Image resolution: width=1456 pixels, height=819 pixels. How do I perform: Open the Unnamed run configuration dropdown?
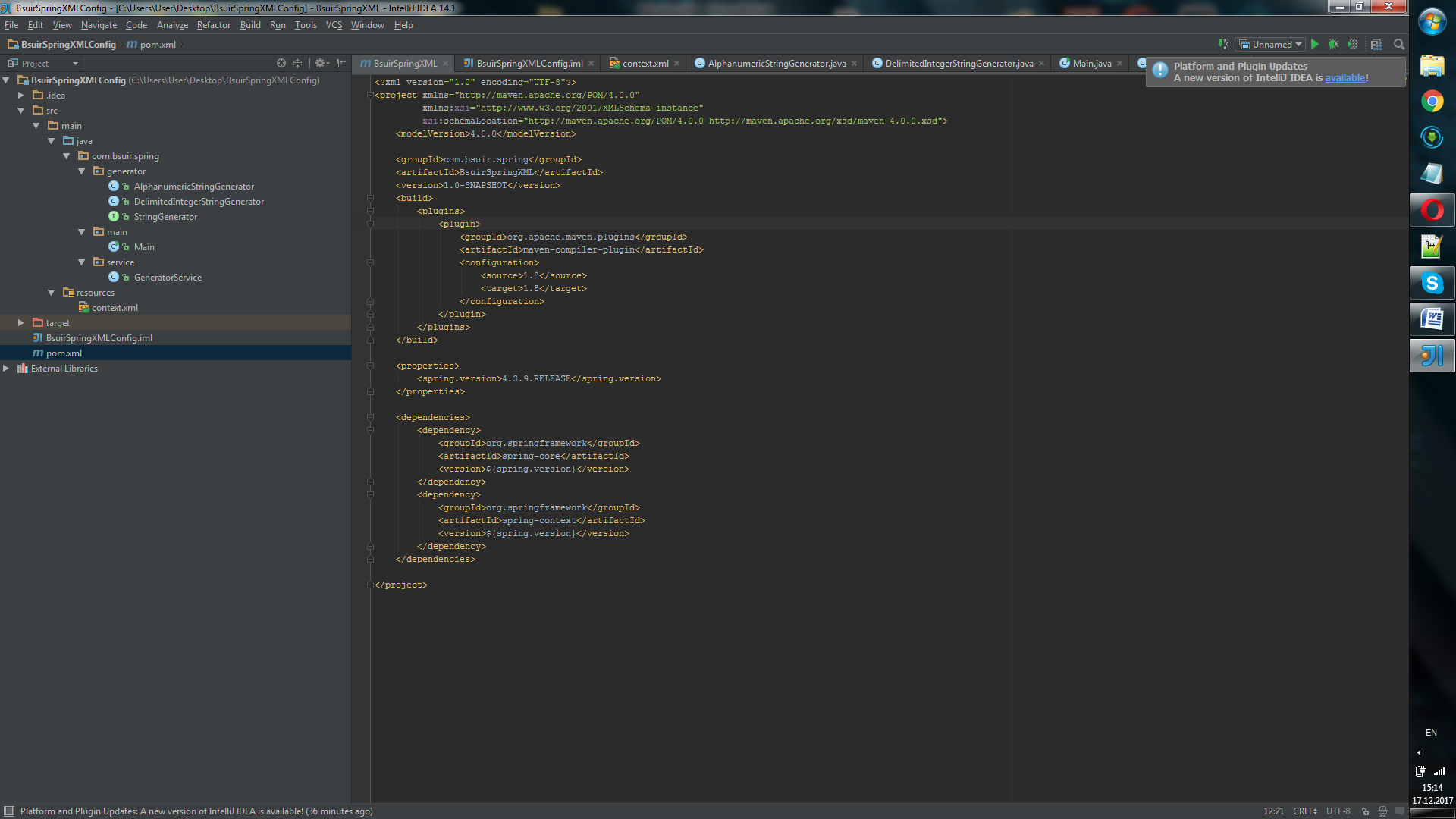1270,44
